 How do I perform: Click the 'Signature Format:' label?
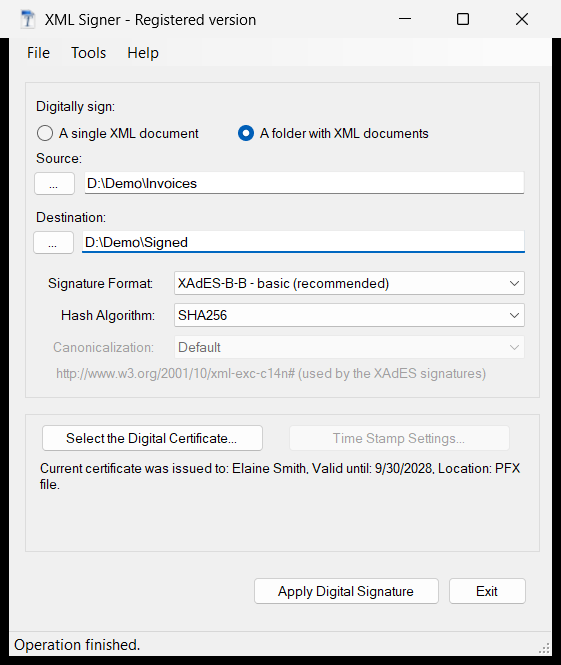tap(100, 283)
